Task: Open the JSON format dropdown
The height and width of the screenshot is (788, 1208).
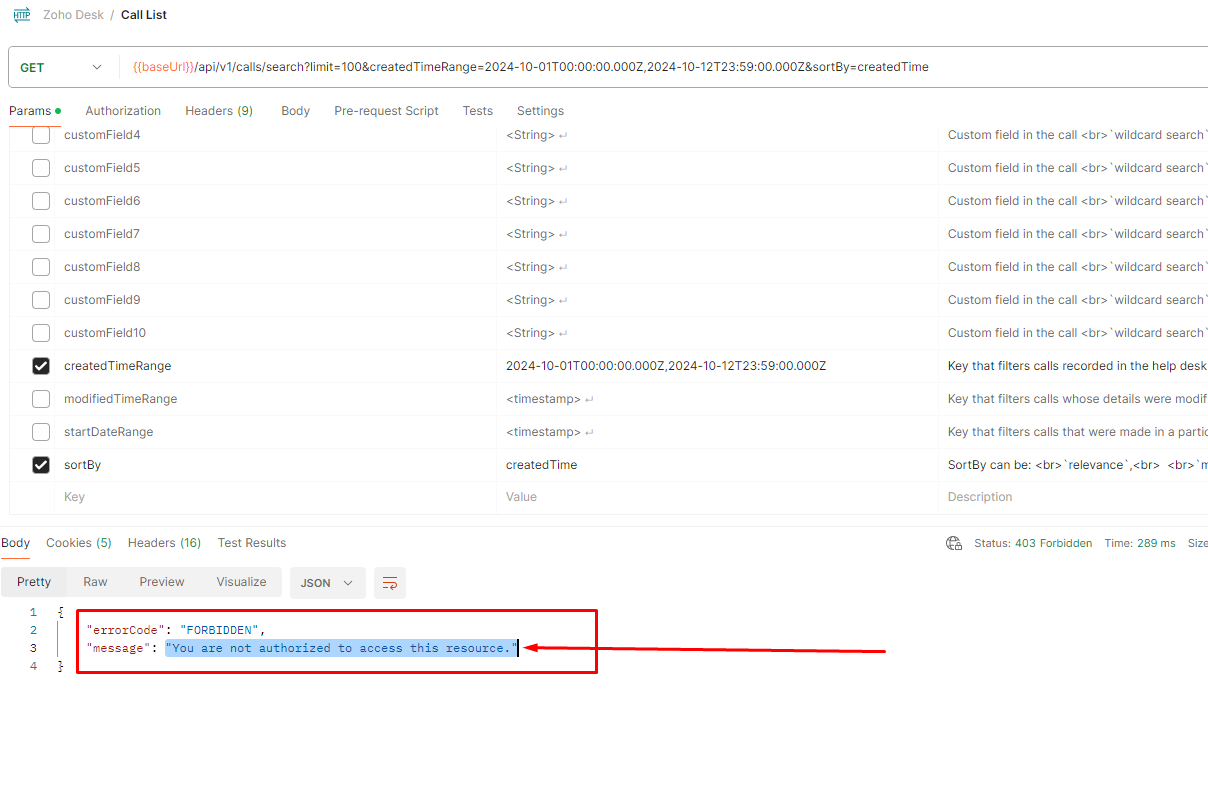Action: (x=327, y=583)
